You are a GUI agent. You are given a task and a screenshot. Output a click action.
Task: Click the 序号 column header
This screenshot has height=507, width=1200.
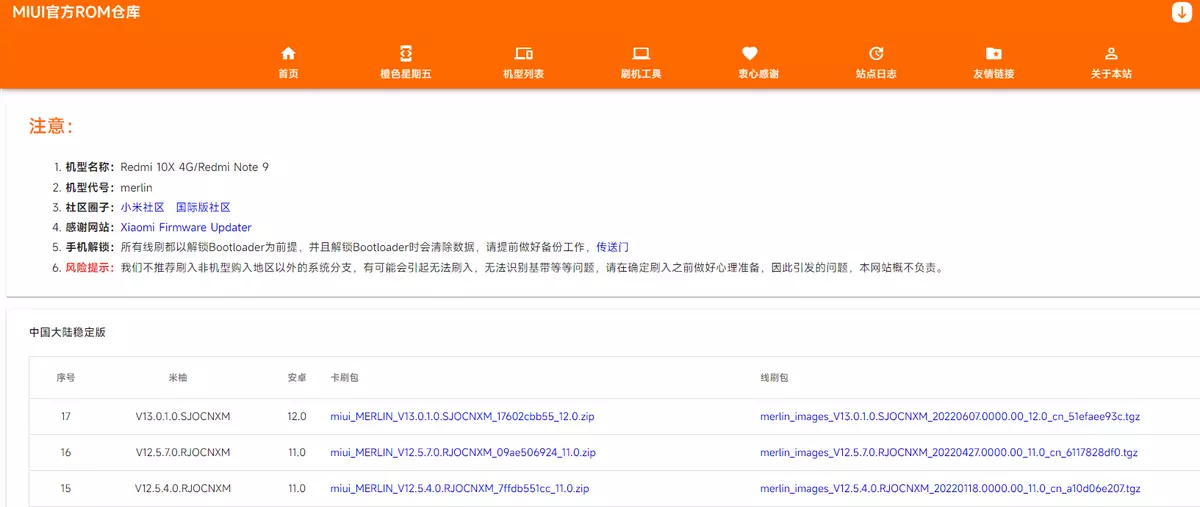click(66, 378)
